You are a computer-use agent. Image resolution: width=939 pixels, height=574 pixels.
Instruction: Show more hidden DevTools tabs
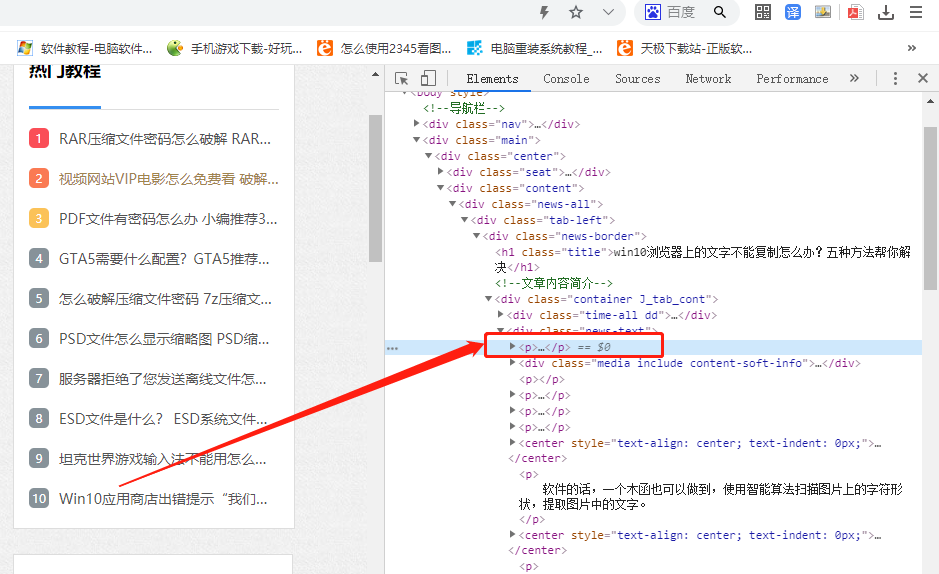[854, 79]
